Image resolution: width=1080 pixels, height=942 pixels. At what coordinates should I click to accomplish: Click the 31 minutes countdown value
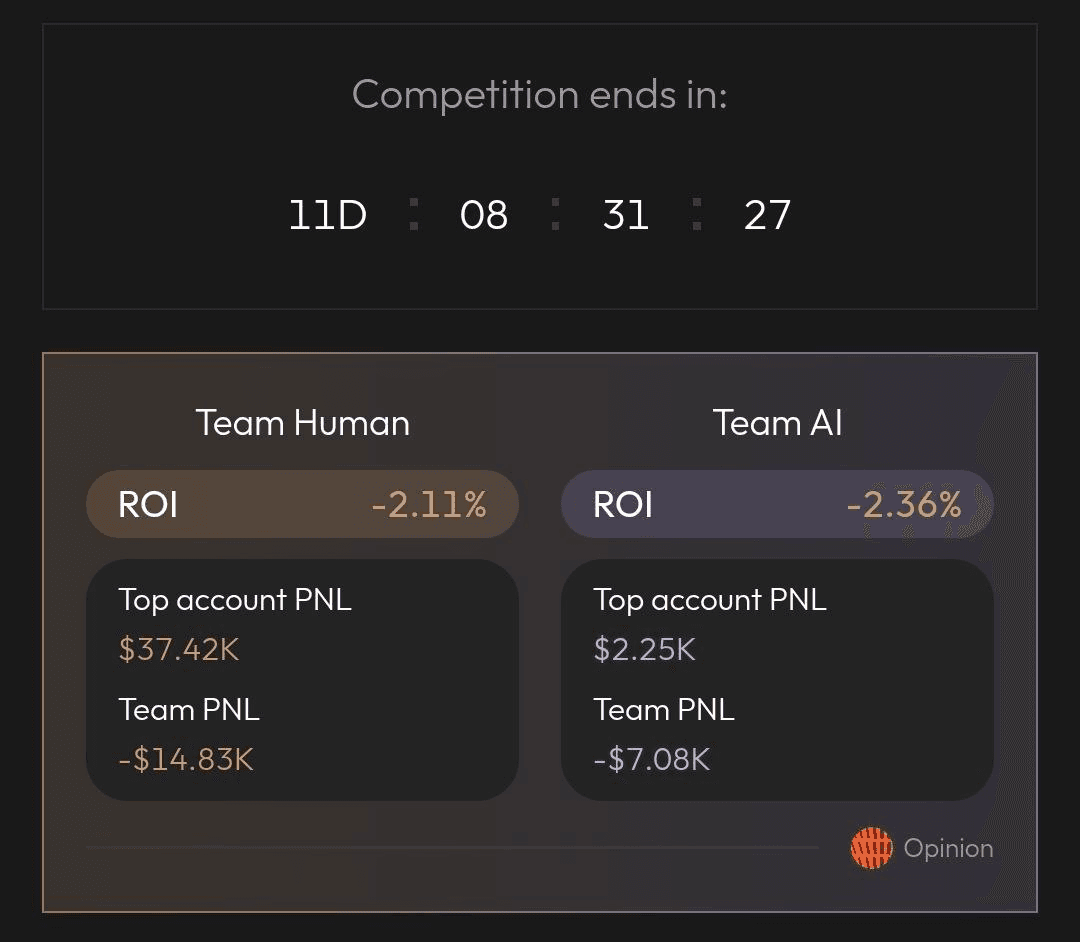pyautogui.click(x=626, y=216)
